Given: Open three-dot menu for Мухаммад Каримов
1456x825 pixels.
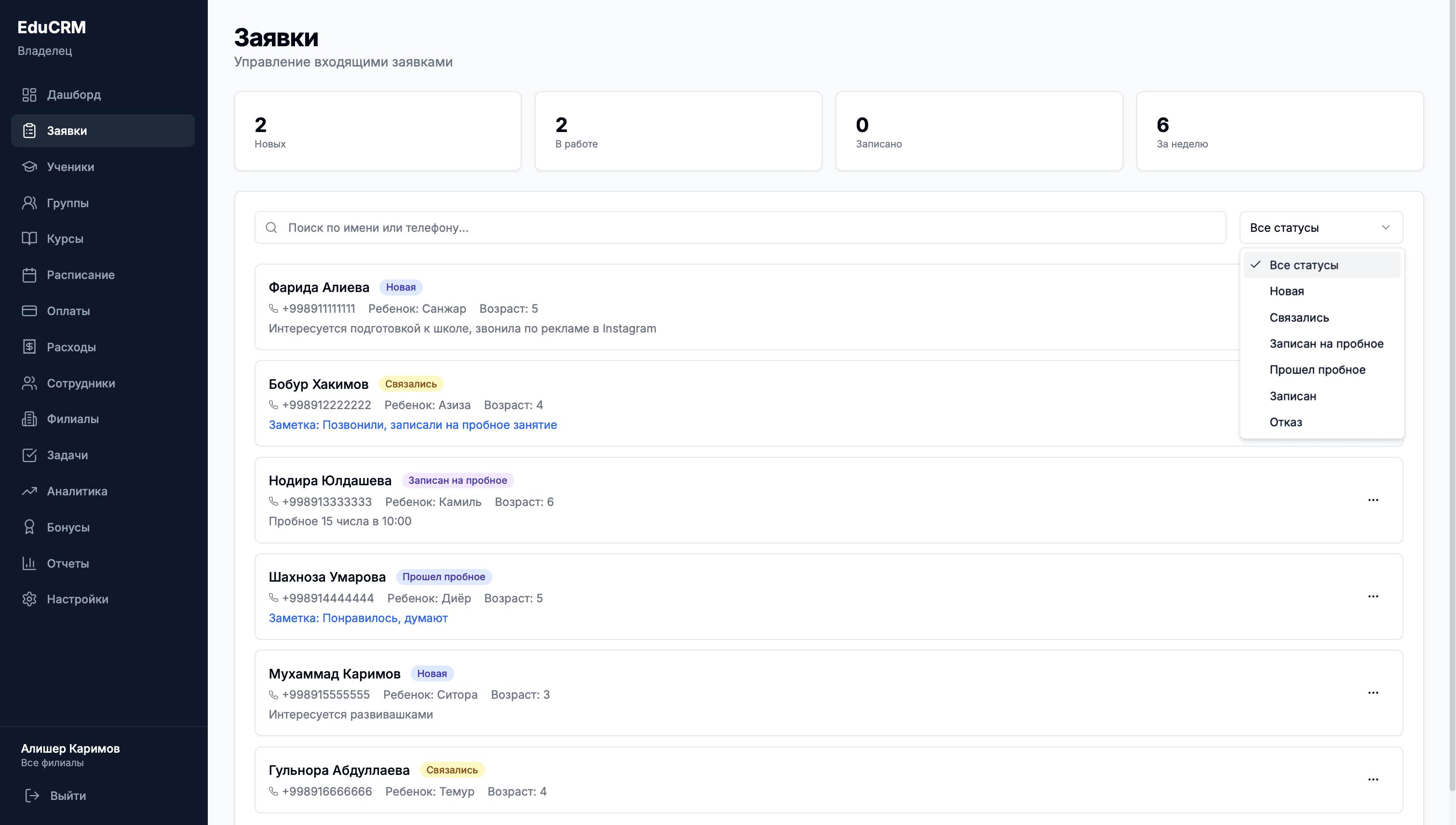Looking at the screenshot, I should pos(1373,692).
